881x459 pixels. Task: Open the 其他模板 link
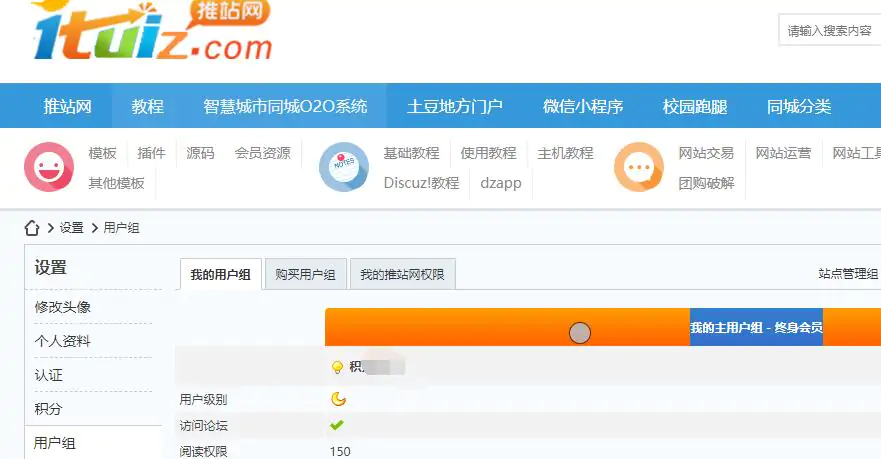pos(116,183)
